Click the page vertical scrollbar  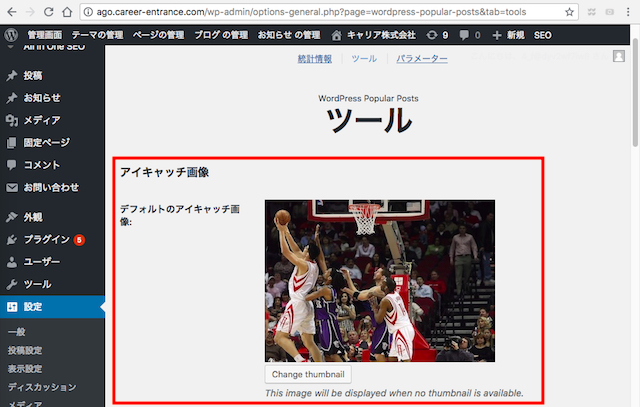point(635,94)
